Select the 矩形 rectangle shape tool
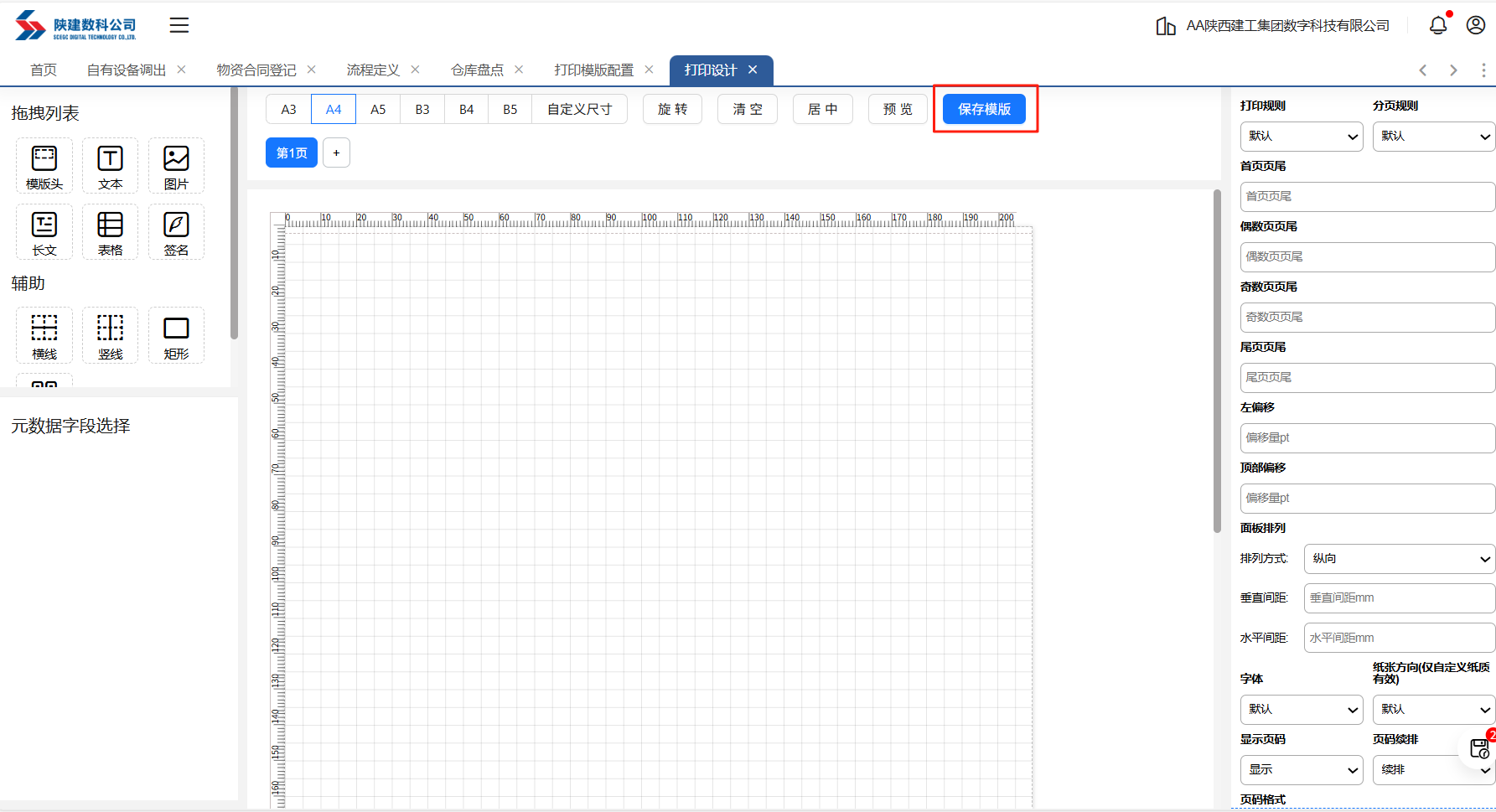Viewport: 1496px width, 812px height. 176,335
